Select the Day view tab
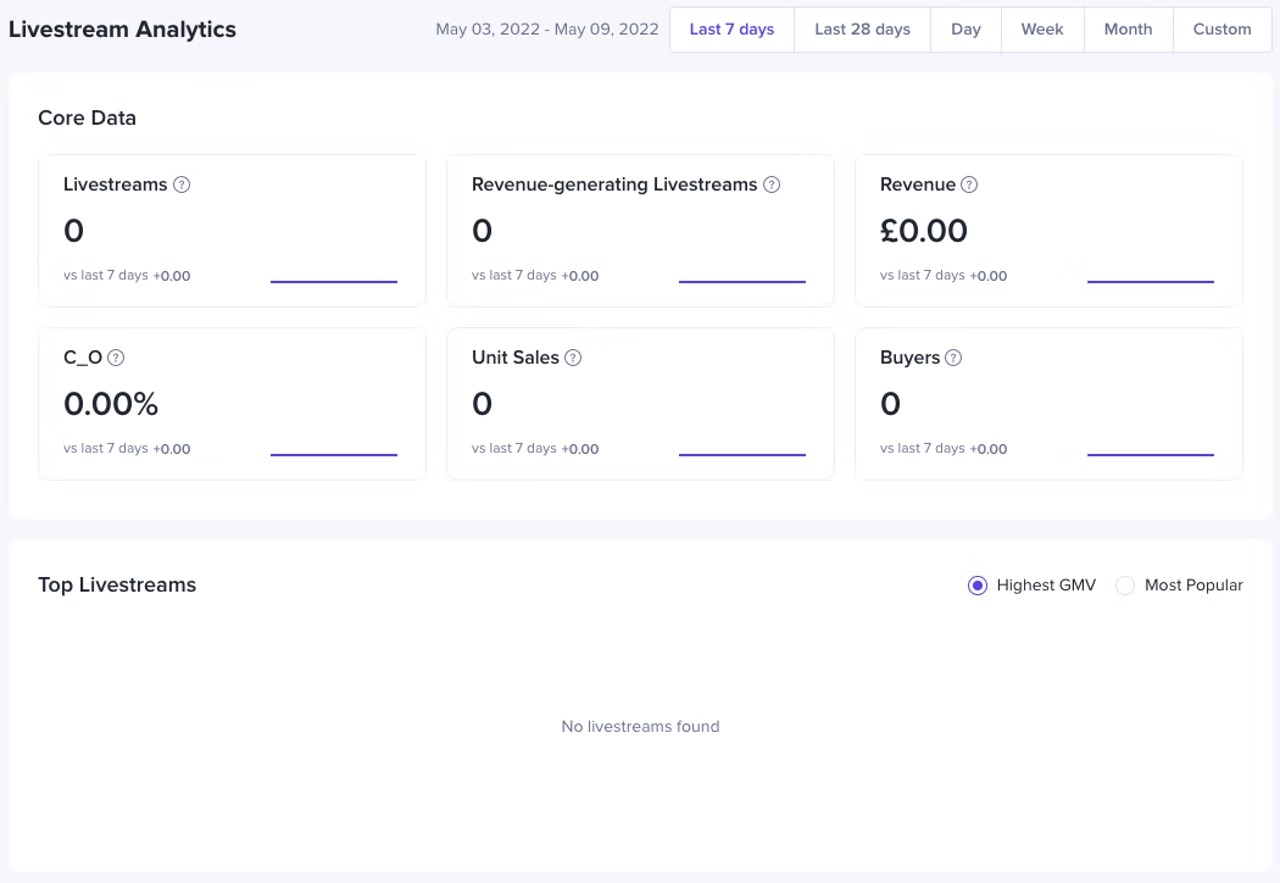The image size is (1280, 883). [x=965, y=29]
